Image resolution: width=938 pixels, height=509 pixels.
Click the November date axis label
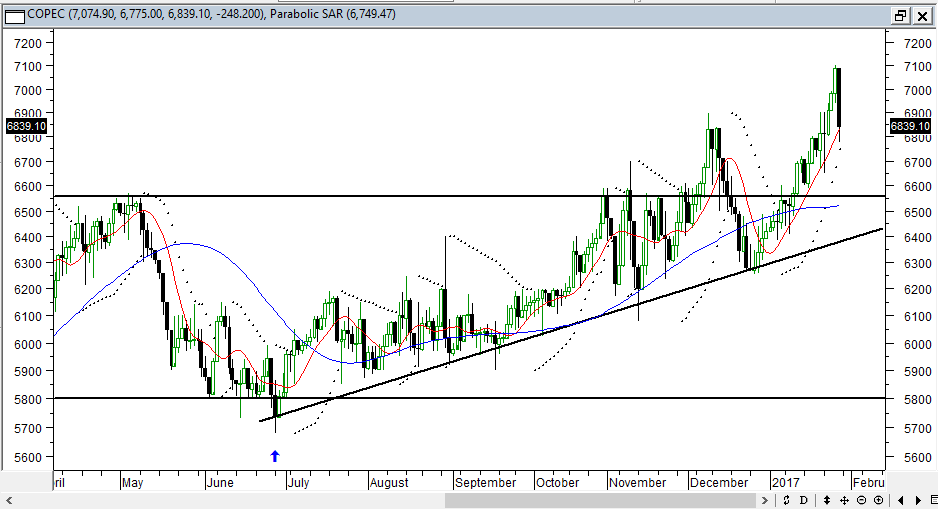(637, 482)
